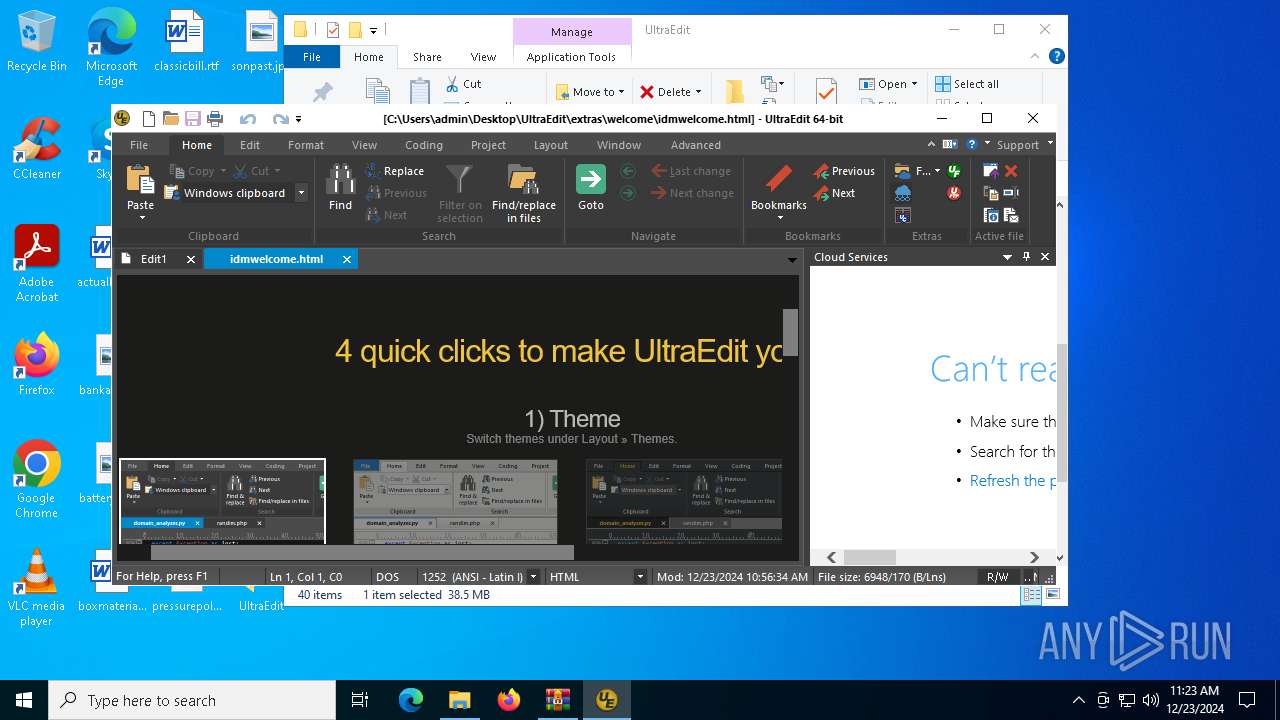Click Delete in the Explorer window ribbon

(x=670, y=92)
